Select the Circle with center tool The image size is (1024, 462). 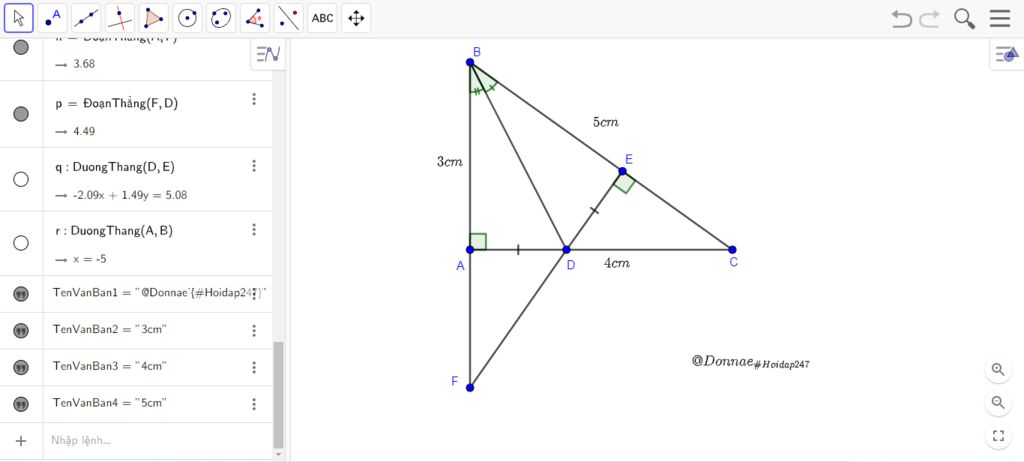(188, 18)
